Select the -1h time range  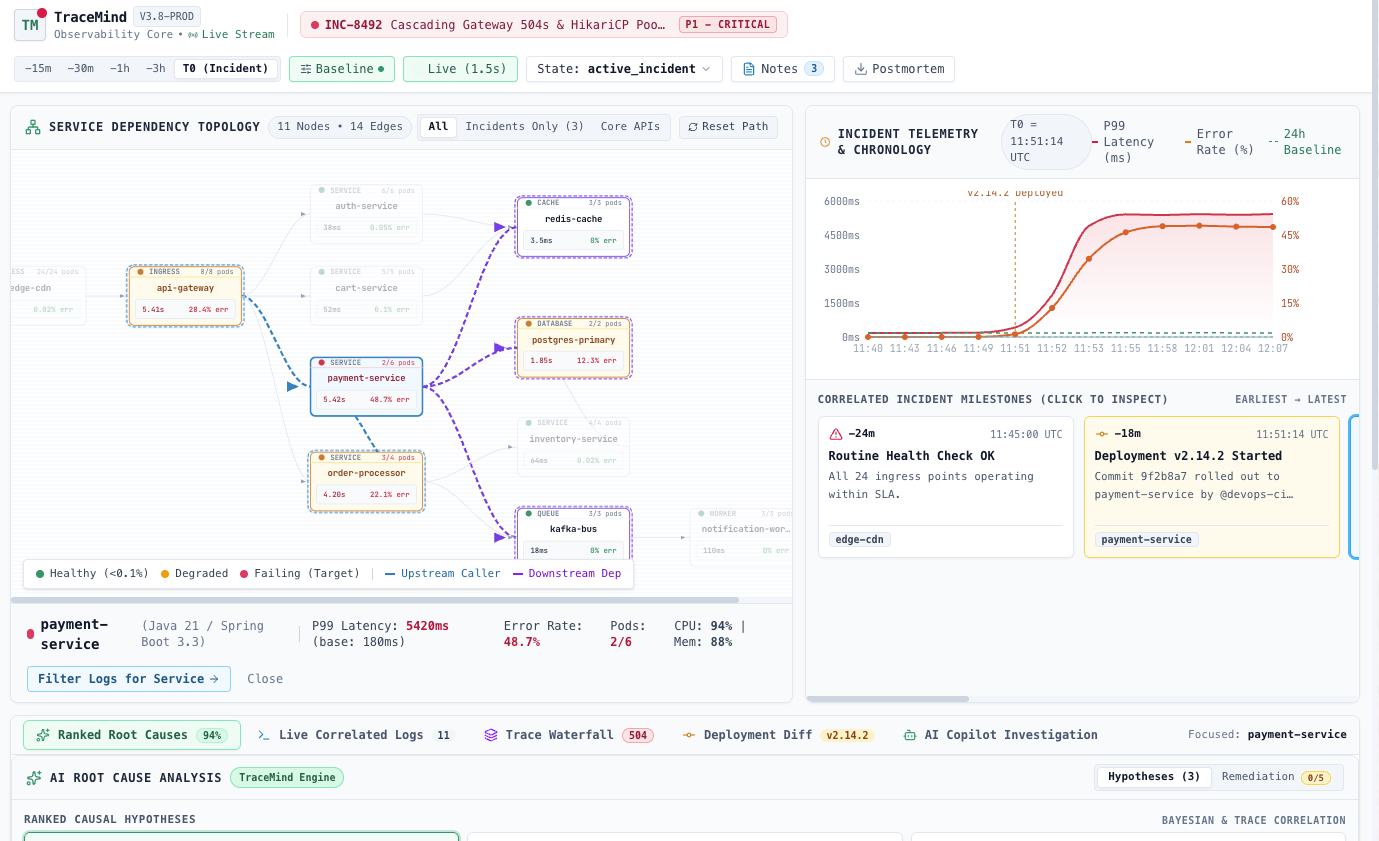coord(120,69)
